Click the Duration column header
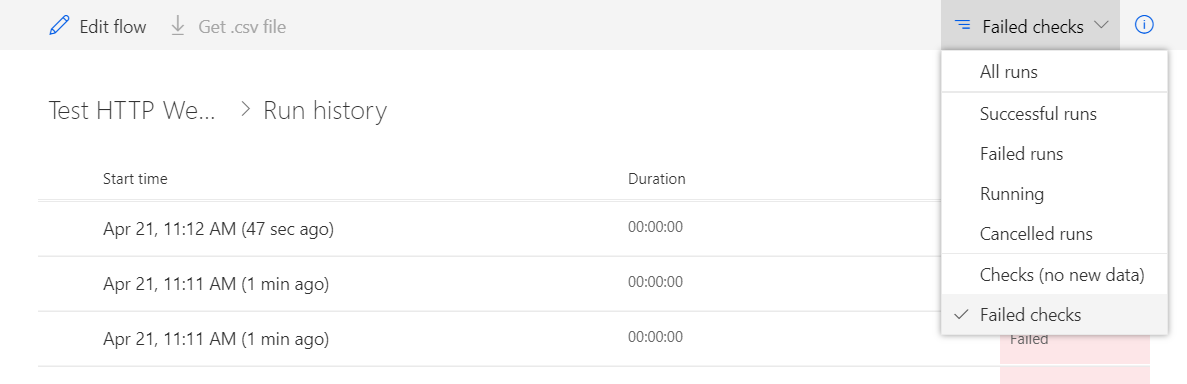1187x384 pixels. click(656, 179)
